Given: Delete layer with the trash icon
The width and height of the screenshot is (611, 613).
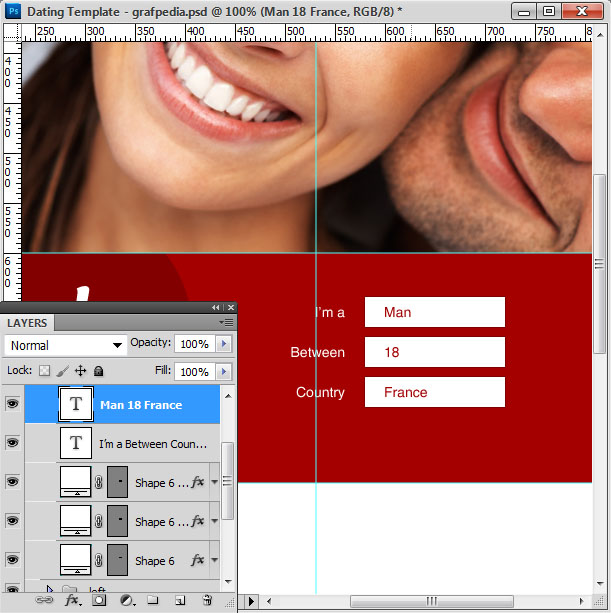Looking at the screenshot, I should 207,600.
